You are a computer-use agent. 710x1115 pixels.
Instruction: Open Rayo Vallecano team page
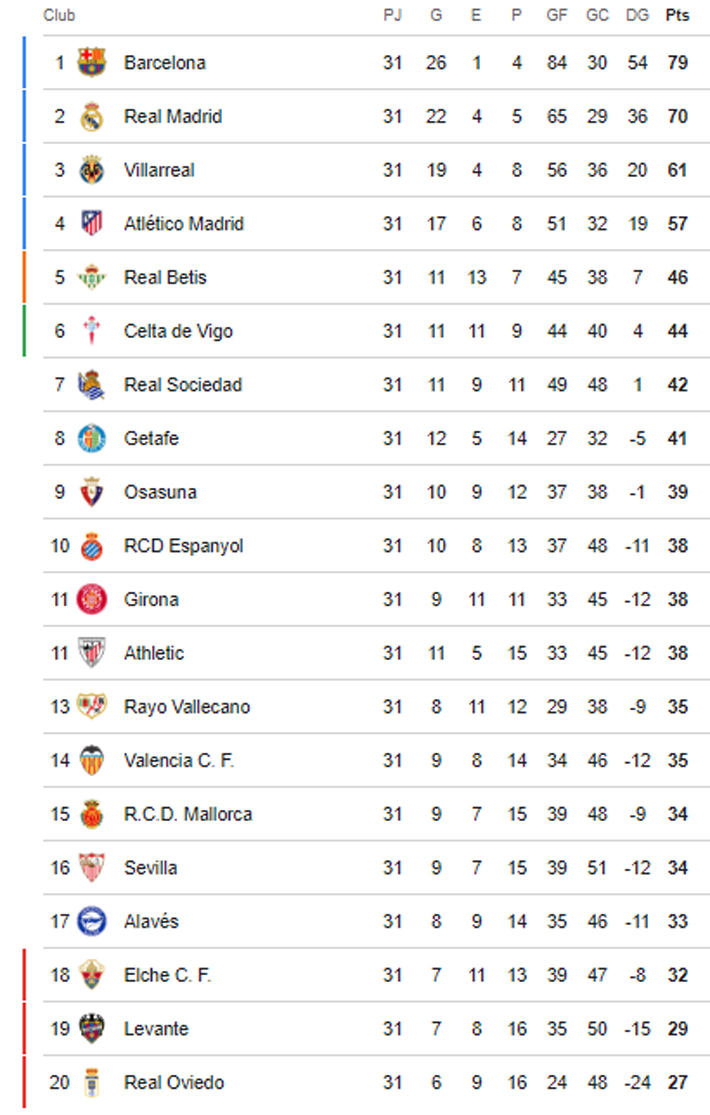click(x=187, y=707)
